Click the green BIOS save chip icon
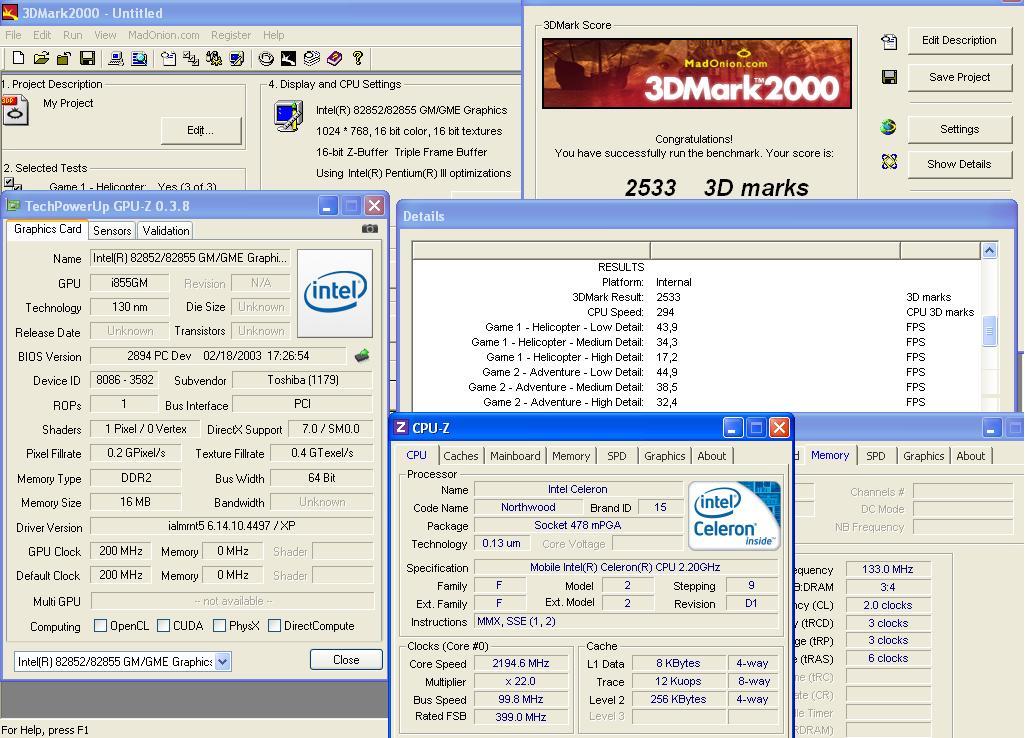Viewport: 1025px width, 738px height. [x=361, y=356]
